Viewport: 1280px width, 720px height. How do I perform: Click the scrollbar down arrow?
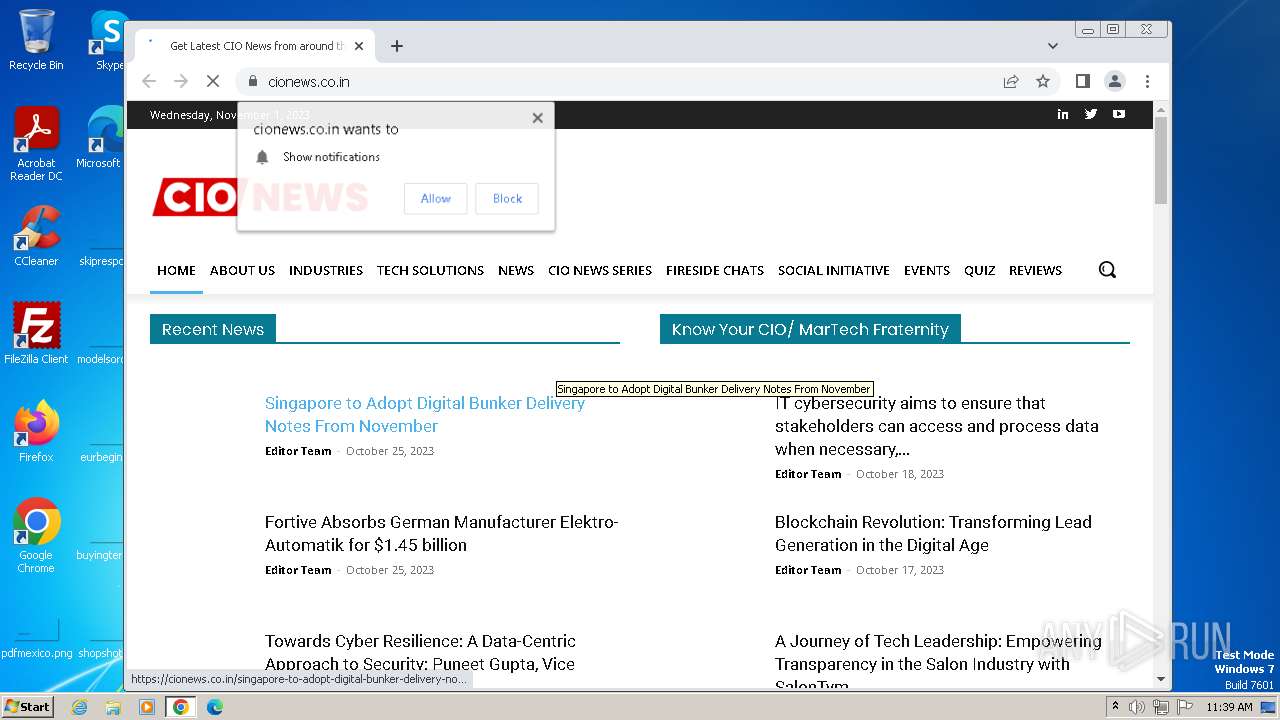(x=1161, y=679)
